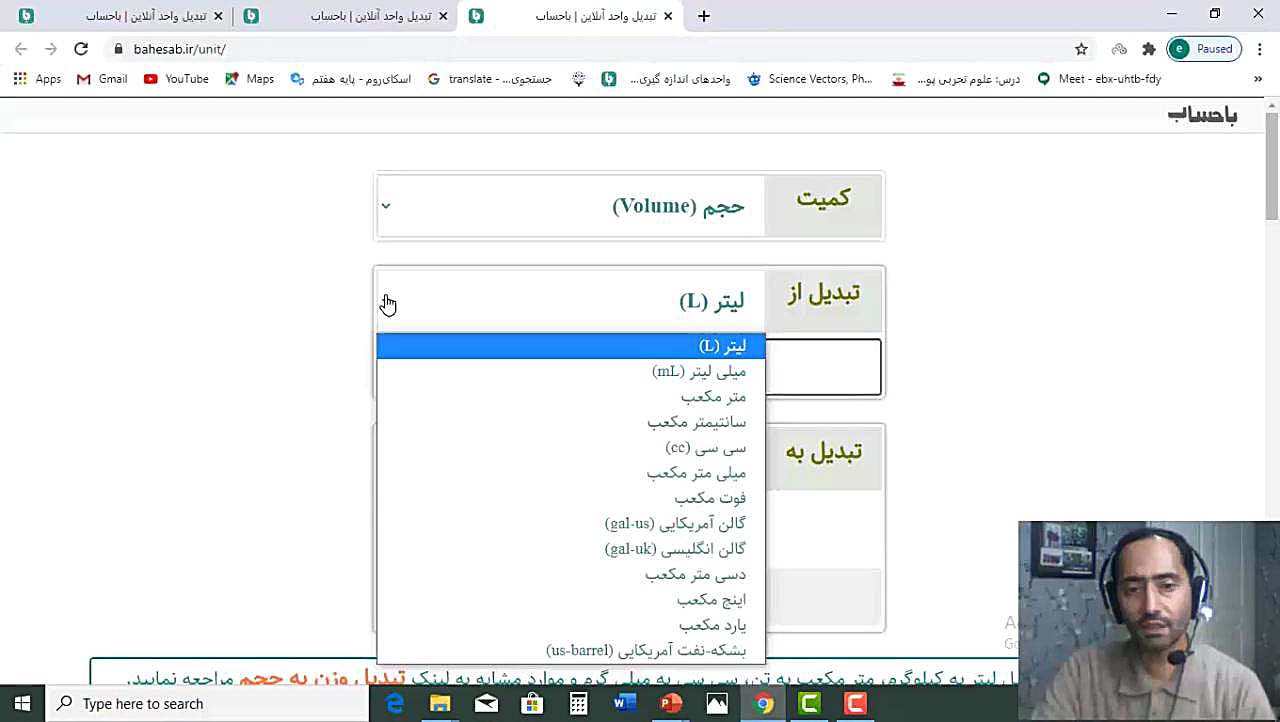Open the Mail app from the taskbar
1280x722 pixels.
487,704
